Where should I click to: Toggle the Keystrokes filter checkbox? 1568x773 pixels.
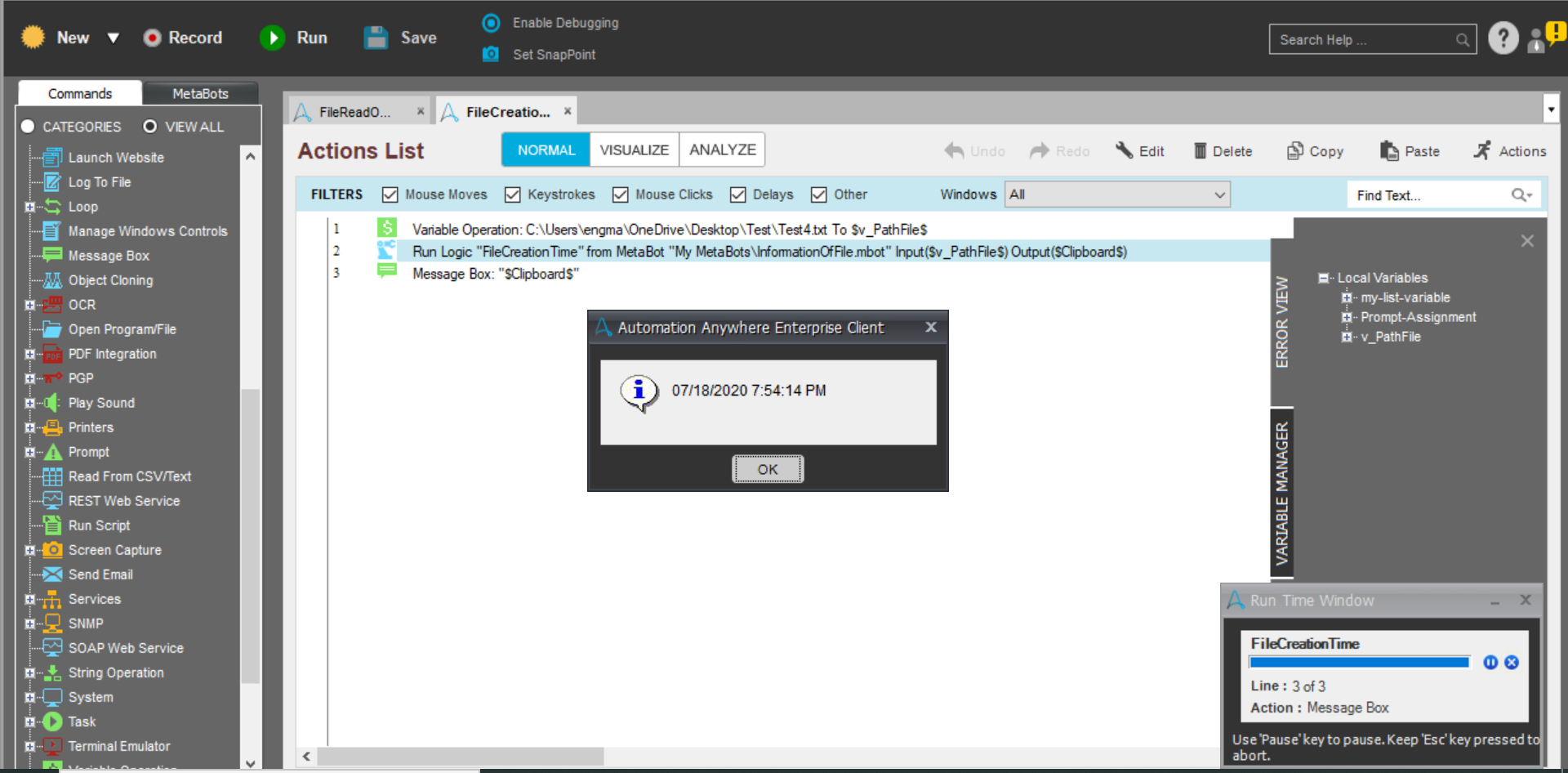pyautogui.click(x=512, y=194)
